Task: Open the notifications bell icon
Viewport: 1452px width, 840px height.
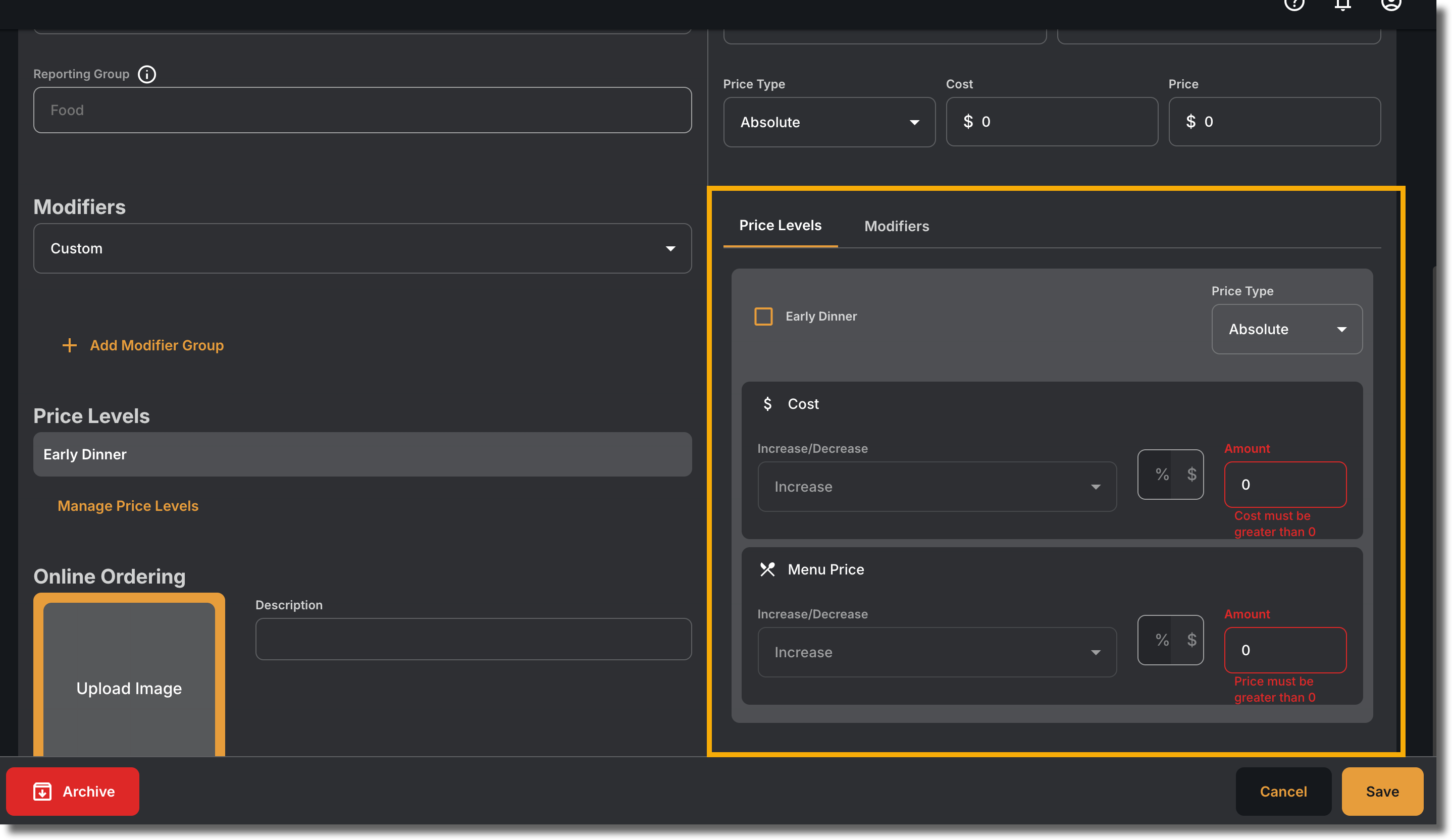Action: 1342,5
